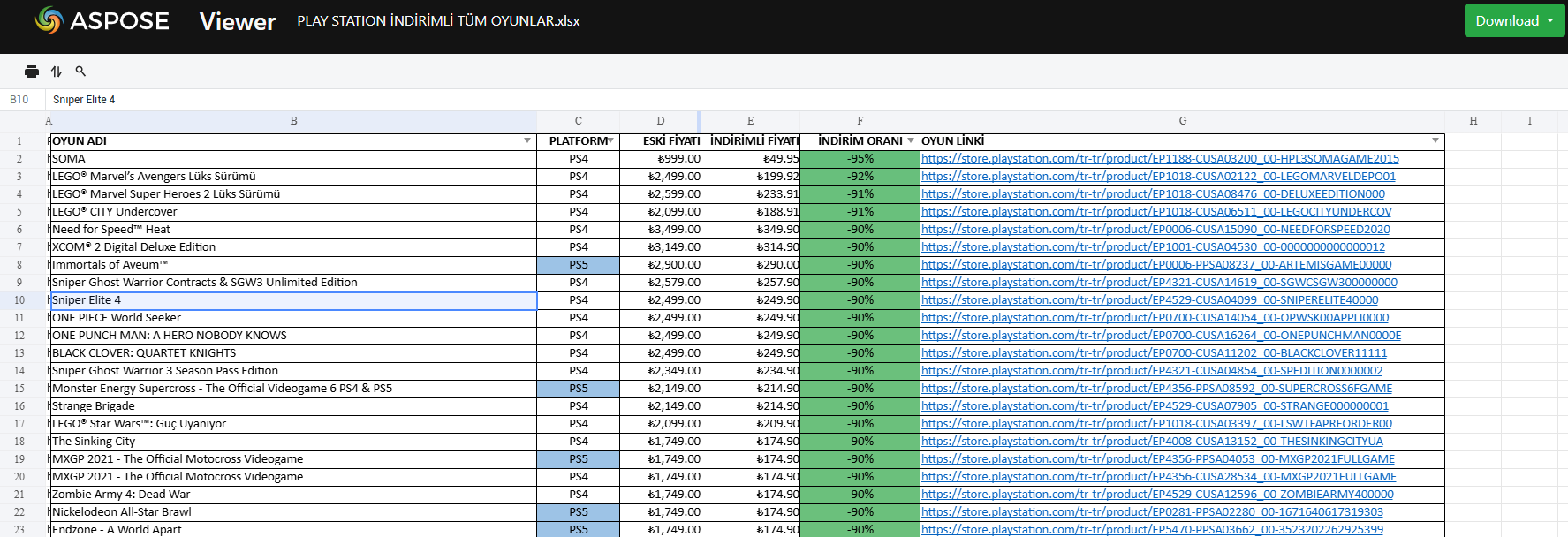
Task: Click ONE PUNCH MAN: A HERO NOBODY KNOWS cell
Action: pyautogui.click(x=294, y=336)
